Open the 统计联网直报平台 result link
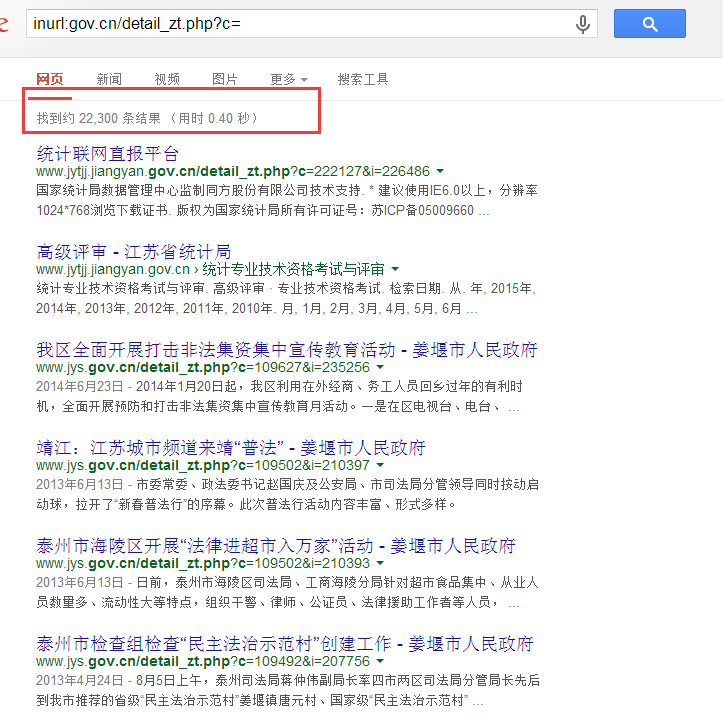The width and height of the screenshot is (723, 714). pyautogui.click(x=107, y=154)
